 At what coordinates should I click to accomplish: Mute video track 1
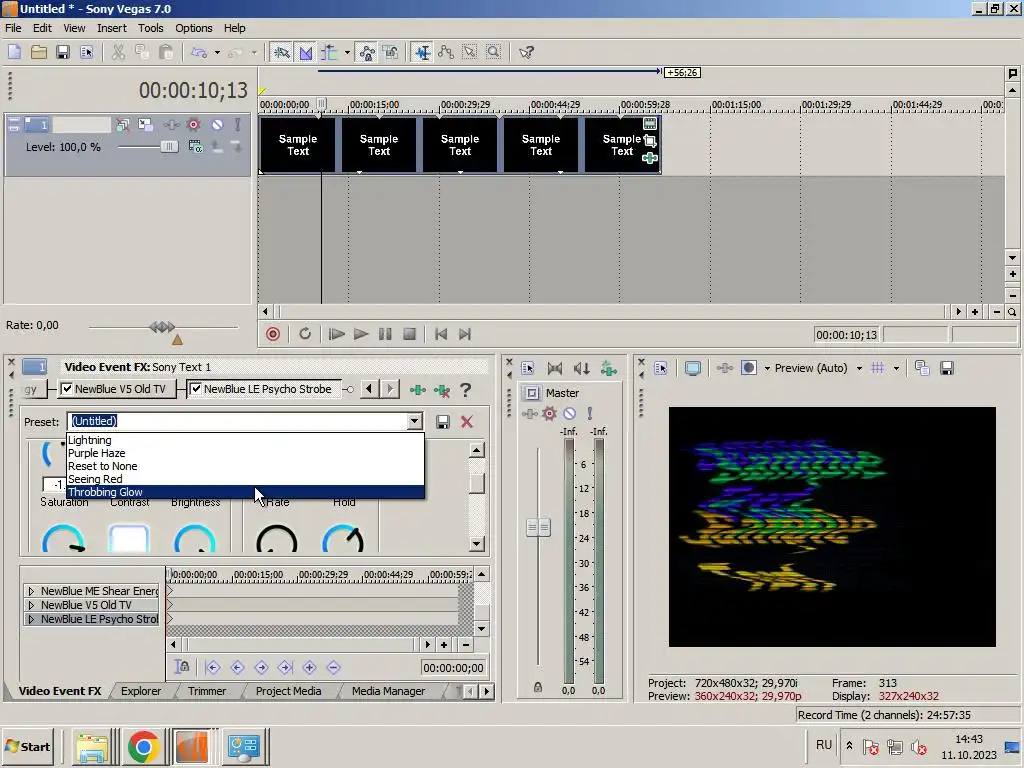(217, 124)
